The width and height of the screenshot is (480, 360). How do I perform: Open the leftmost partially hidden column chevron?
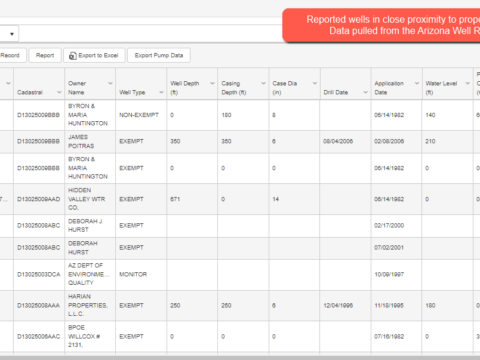click(x=8, y=83)
